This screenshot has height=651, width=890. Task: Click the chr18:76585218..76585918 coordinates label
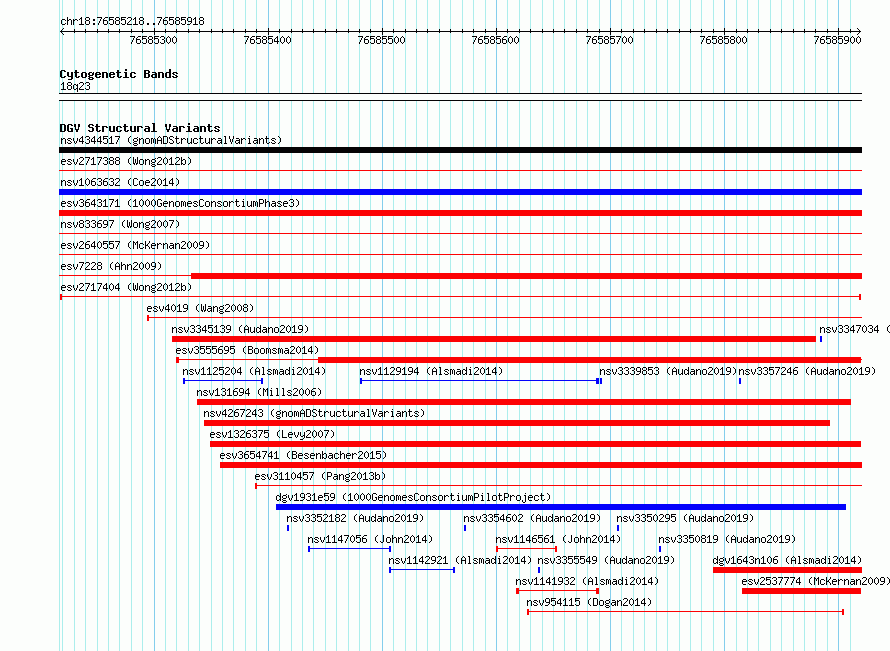click(132, 22)
